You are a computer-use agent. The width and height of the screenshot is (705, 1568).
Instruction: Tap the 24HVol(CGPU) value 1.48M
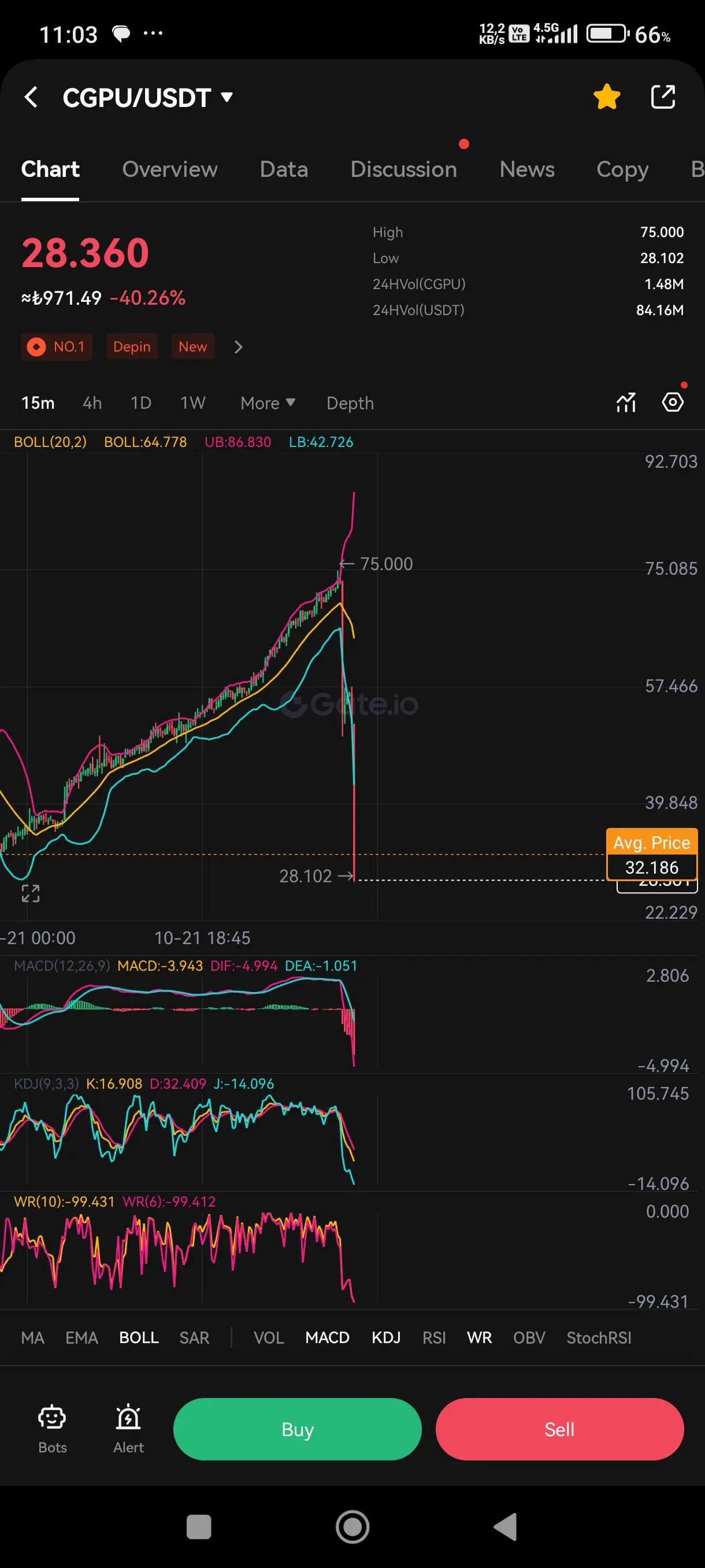[x=663, y=284]
